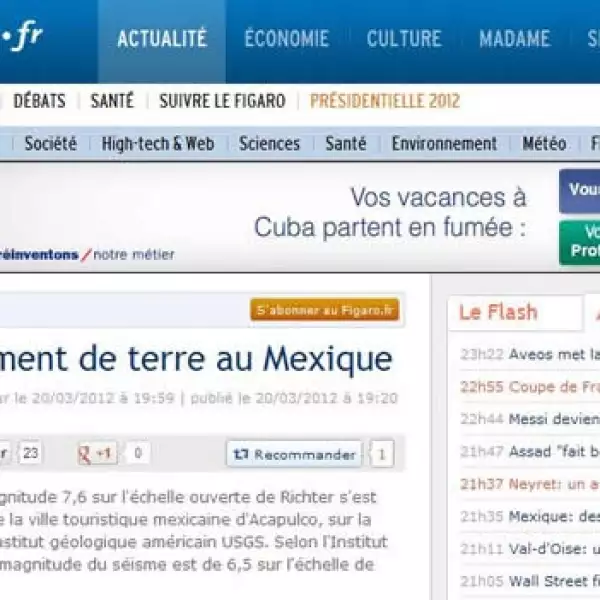
Task: Open the MADAME section tab
Action: click(x=515, y=39)
